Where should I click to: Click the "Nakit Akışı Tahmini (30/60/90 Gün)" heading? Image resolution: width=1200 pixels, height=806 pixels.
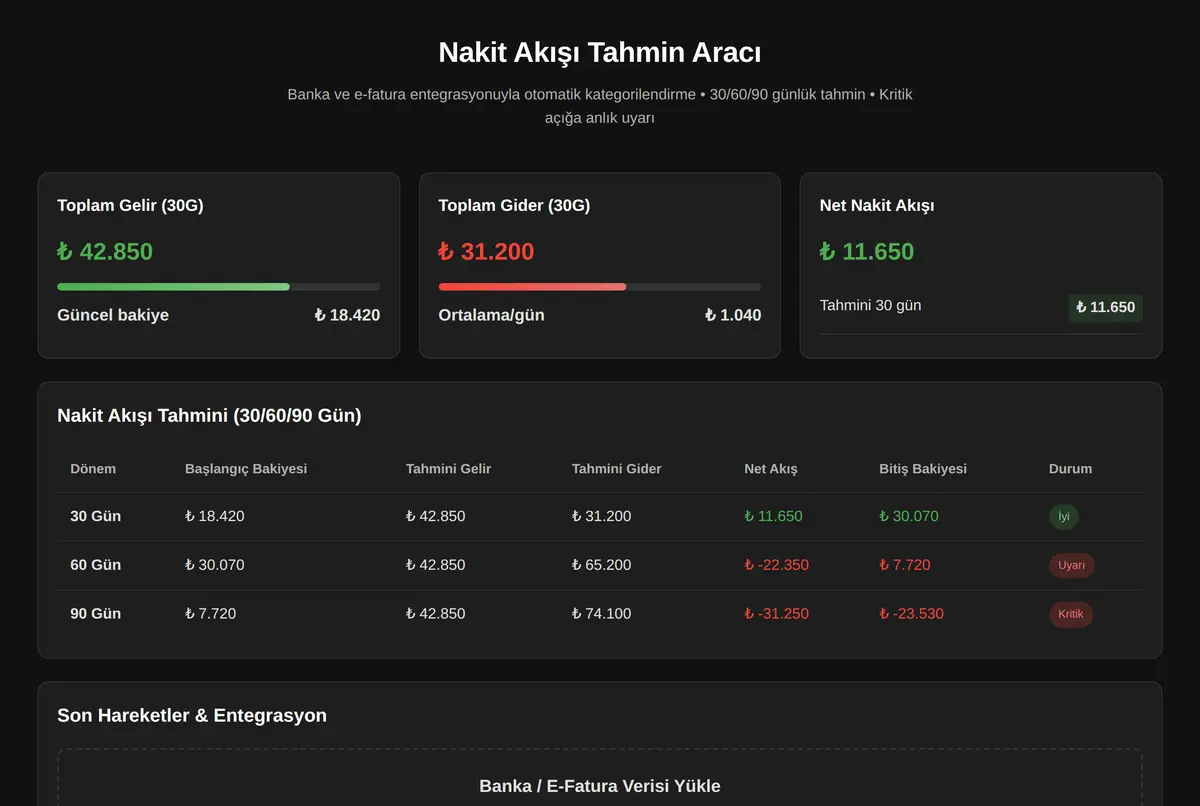(x=209, y=416)
